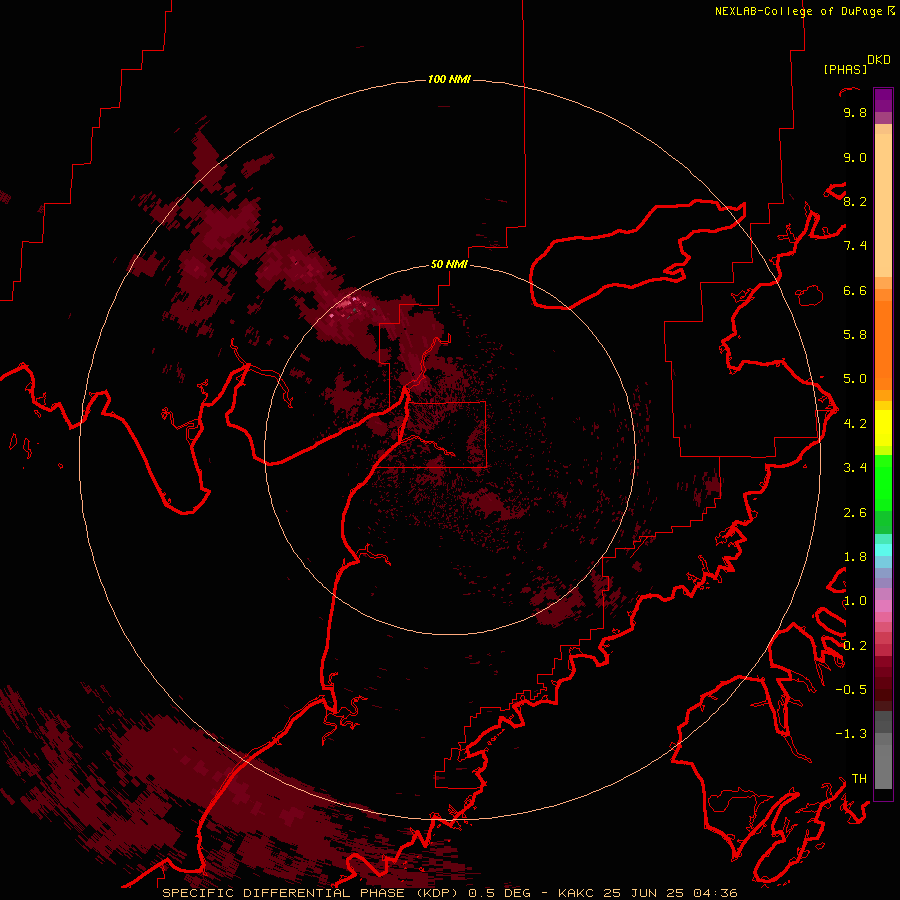
Task: Pick the bright green color bar band
Action: click(883, 482)
